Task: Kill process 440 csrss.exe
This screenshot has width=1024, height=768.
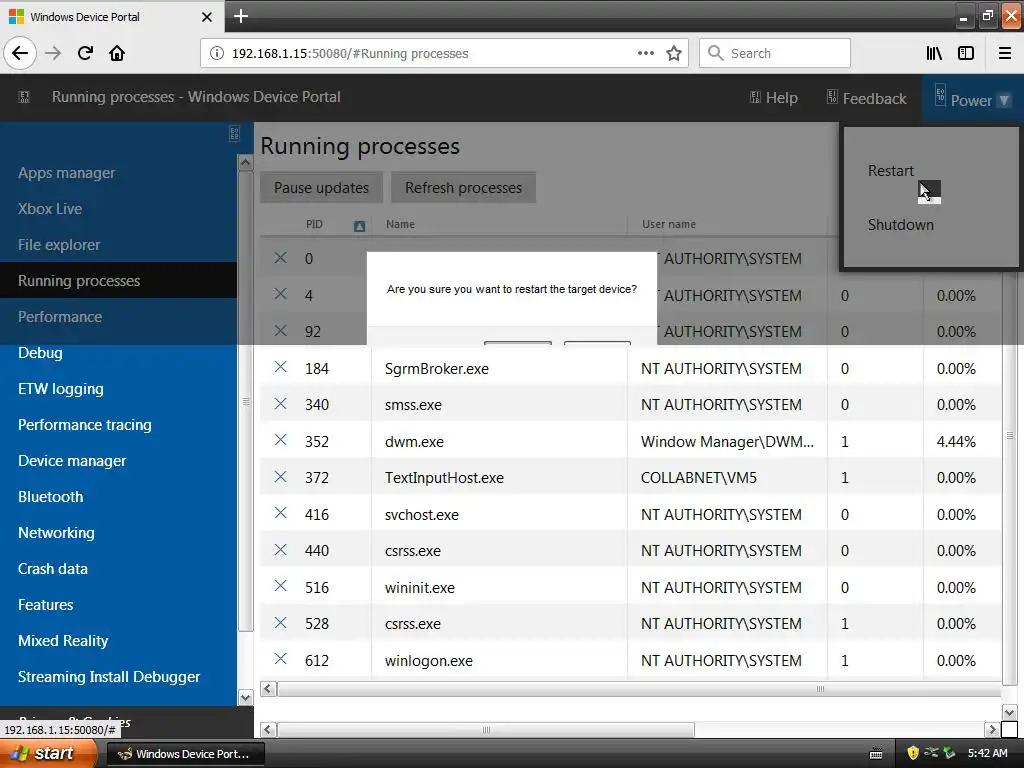Action: tap(280, 550)
